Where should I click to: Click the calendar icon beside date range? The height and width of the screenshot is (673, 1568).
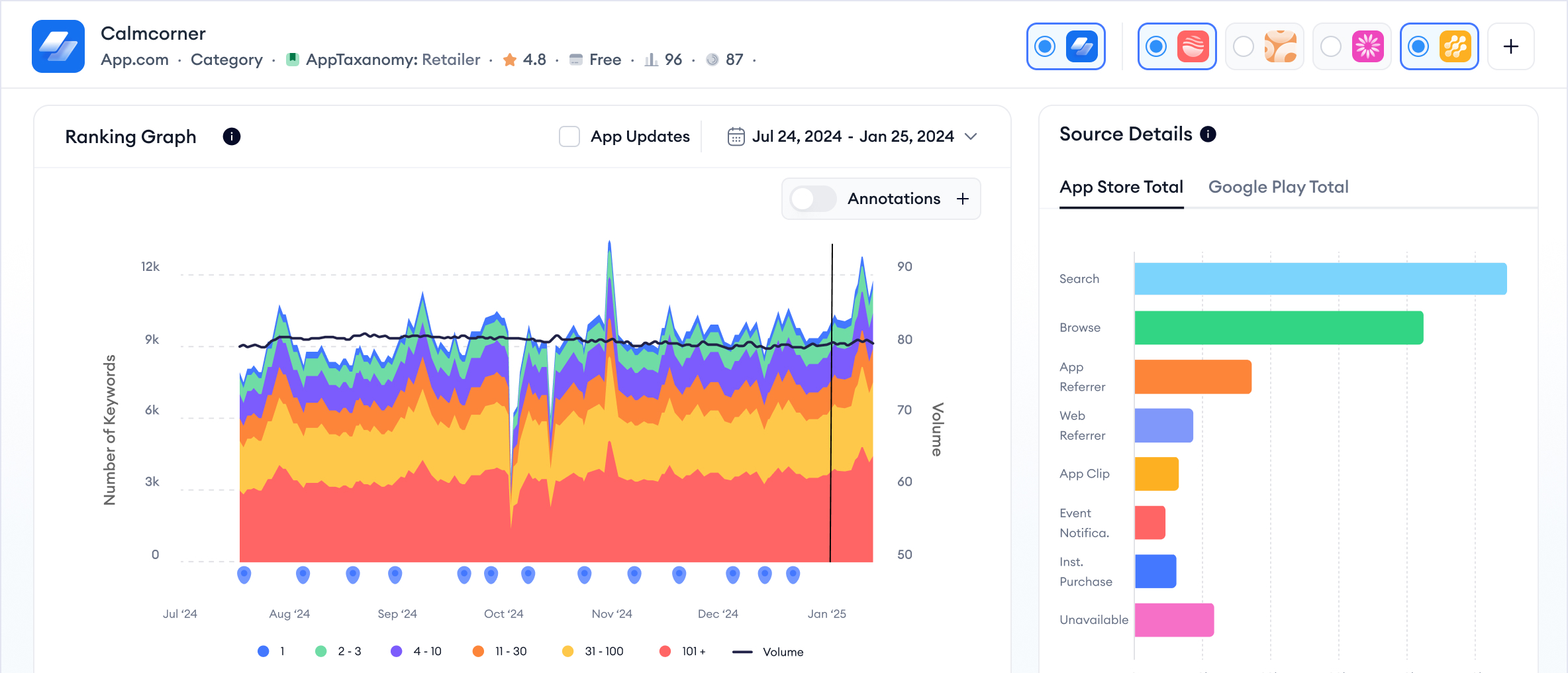click(736, 136)
